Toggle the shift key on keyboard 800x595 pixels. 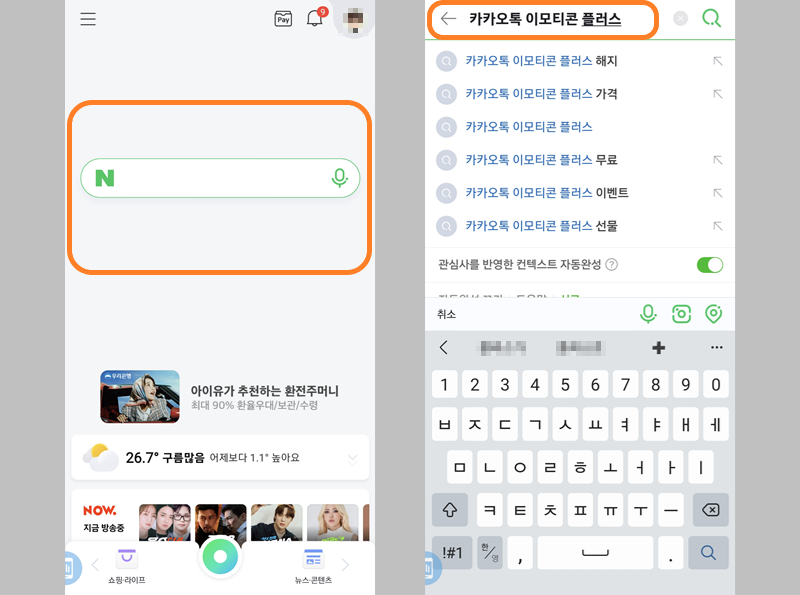[x=449, y=510]
